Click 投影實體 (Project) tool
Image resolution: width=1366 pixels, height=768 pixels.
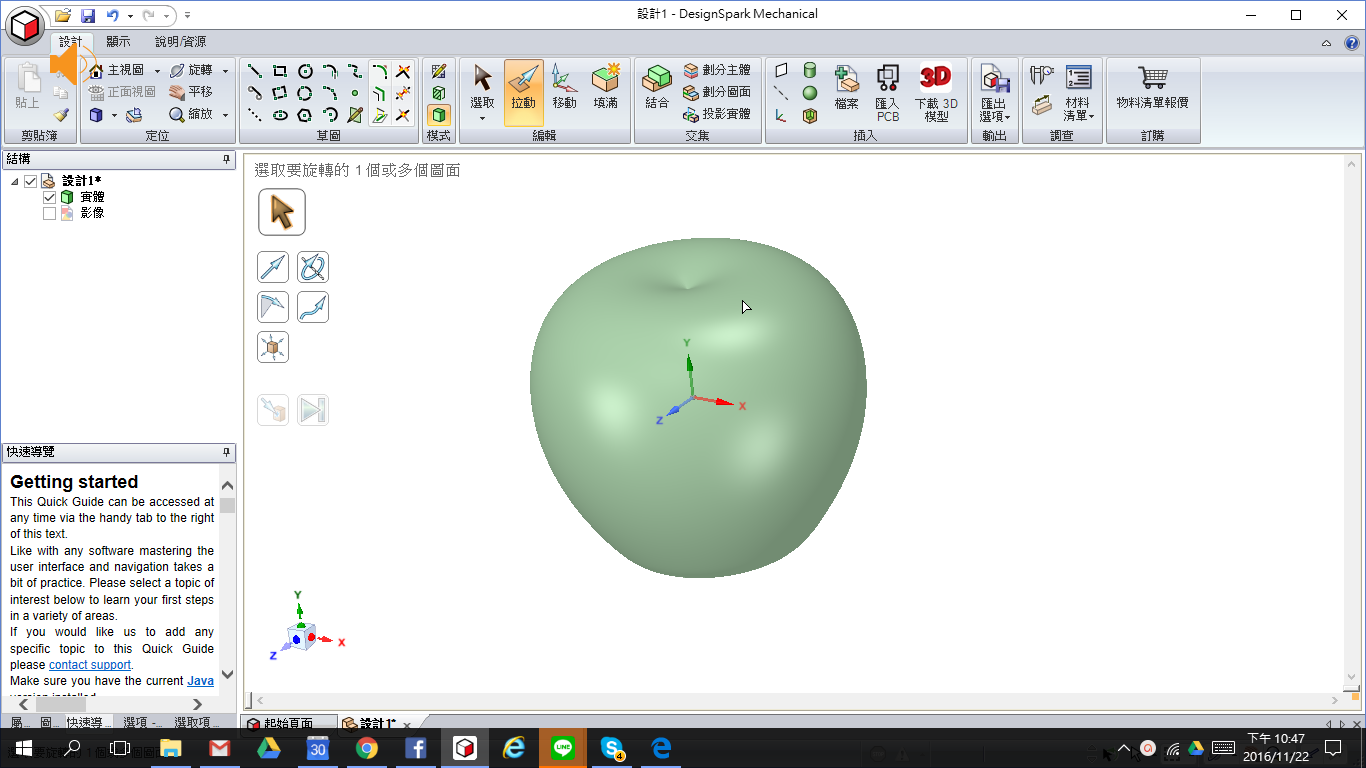coord(717,114)
